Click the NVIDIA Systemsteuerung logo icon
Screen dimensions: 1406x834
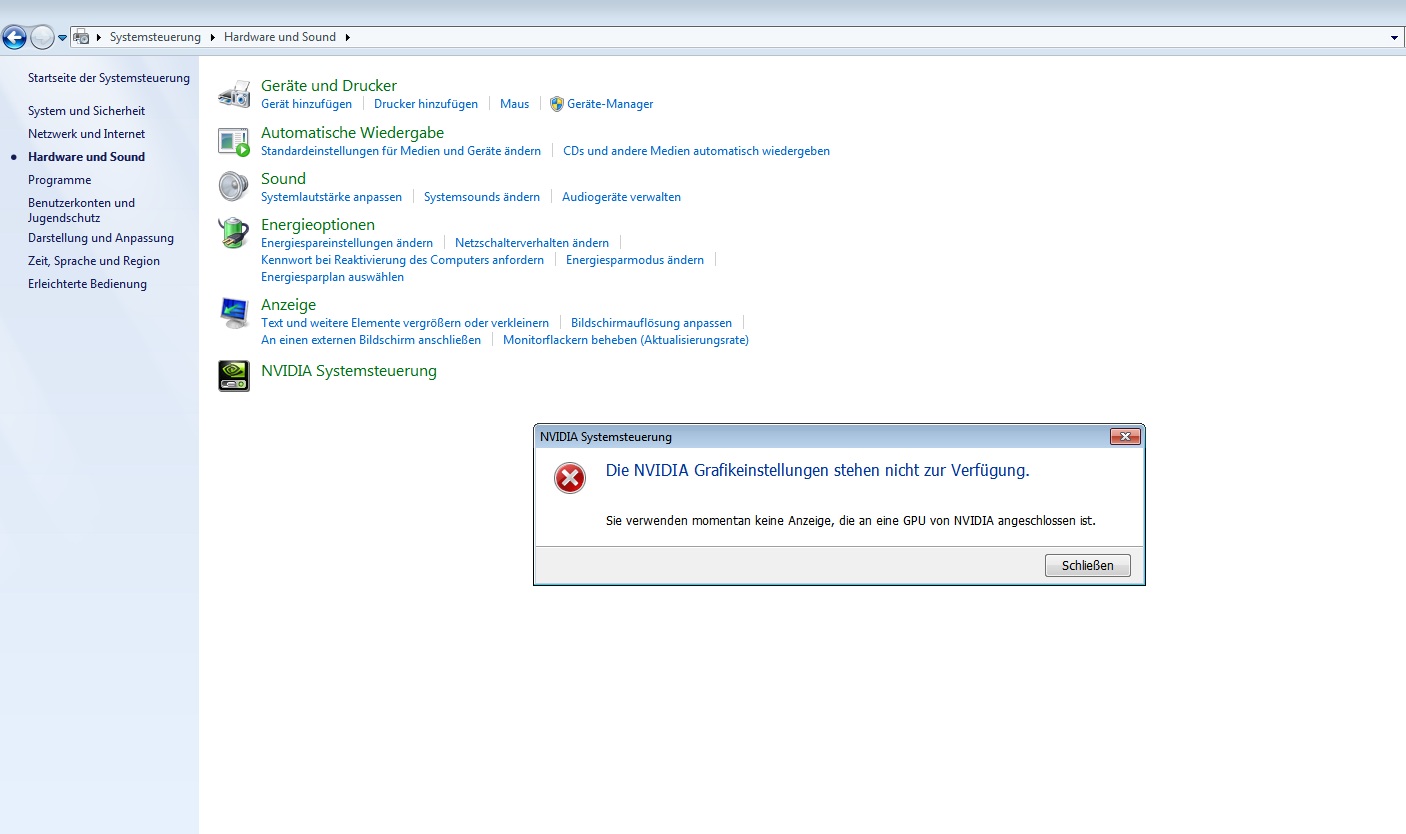tap(234, 375)
